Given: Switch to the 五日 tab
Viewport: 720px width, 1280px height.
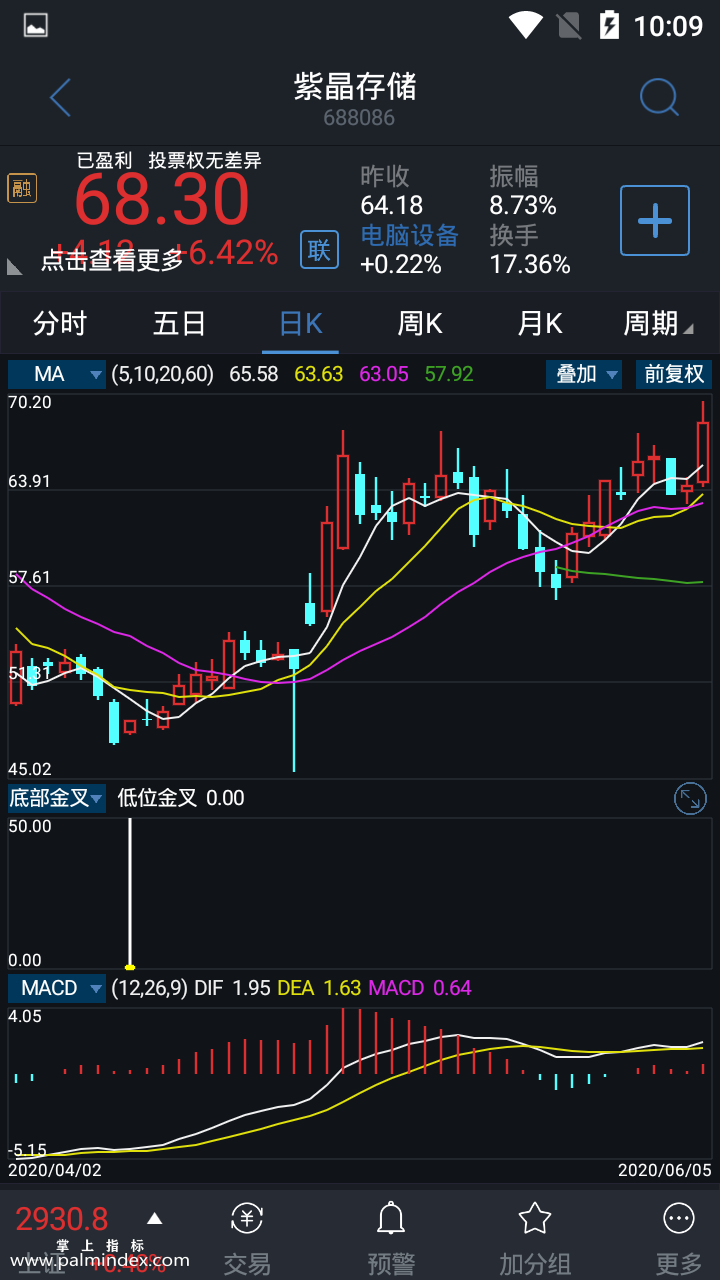Looking at the screenshot, I should pos(180,323).
